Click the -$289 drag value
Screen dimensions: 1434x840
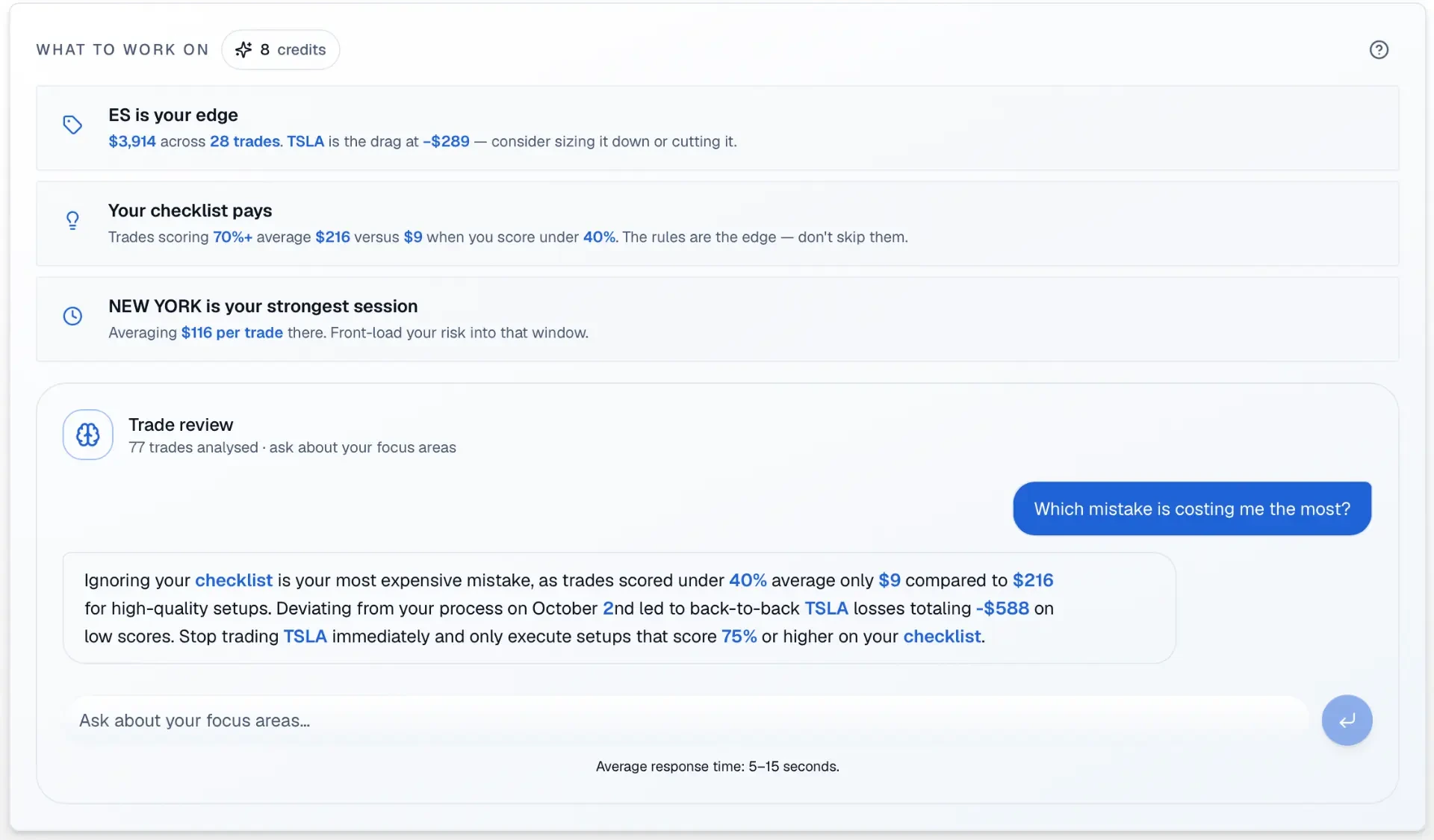(x=447, y=141)
